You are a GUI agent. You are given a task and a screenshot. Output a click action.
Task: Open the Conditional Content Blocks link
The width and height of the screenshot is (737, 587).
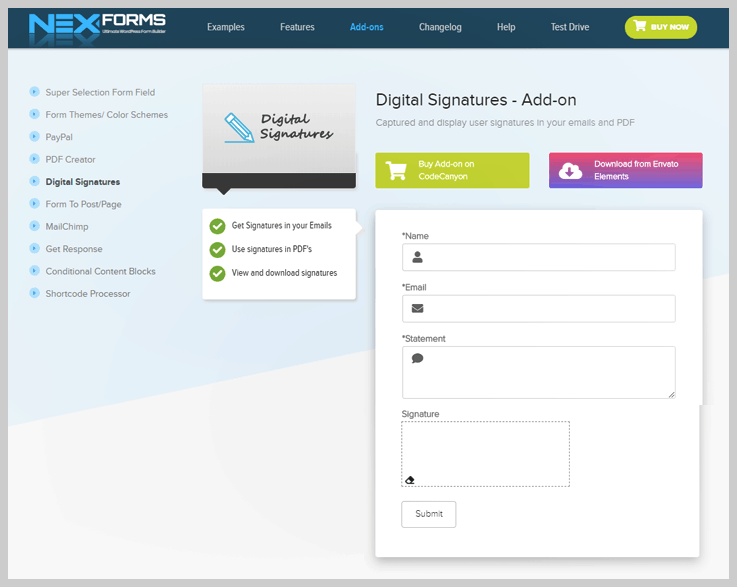coord(100,271)
